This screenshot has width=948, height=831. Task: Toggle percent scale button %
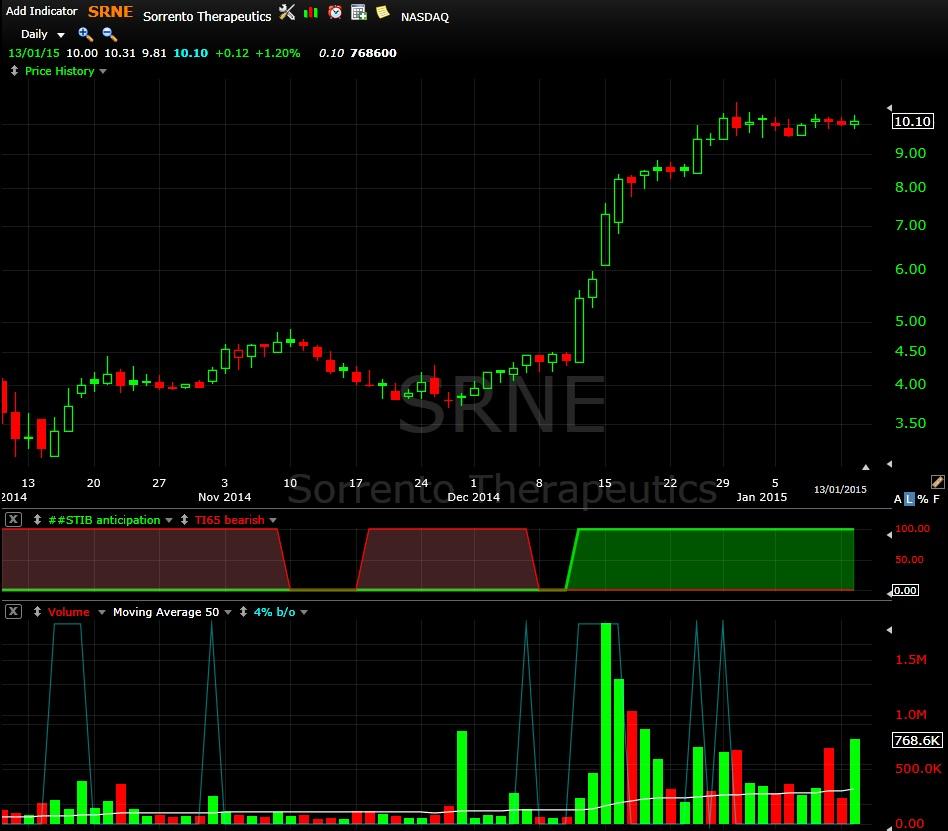(x=923, y=499)
